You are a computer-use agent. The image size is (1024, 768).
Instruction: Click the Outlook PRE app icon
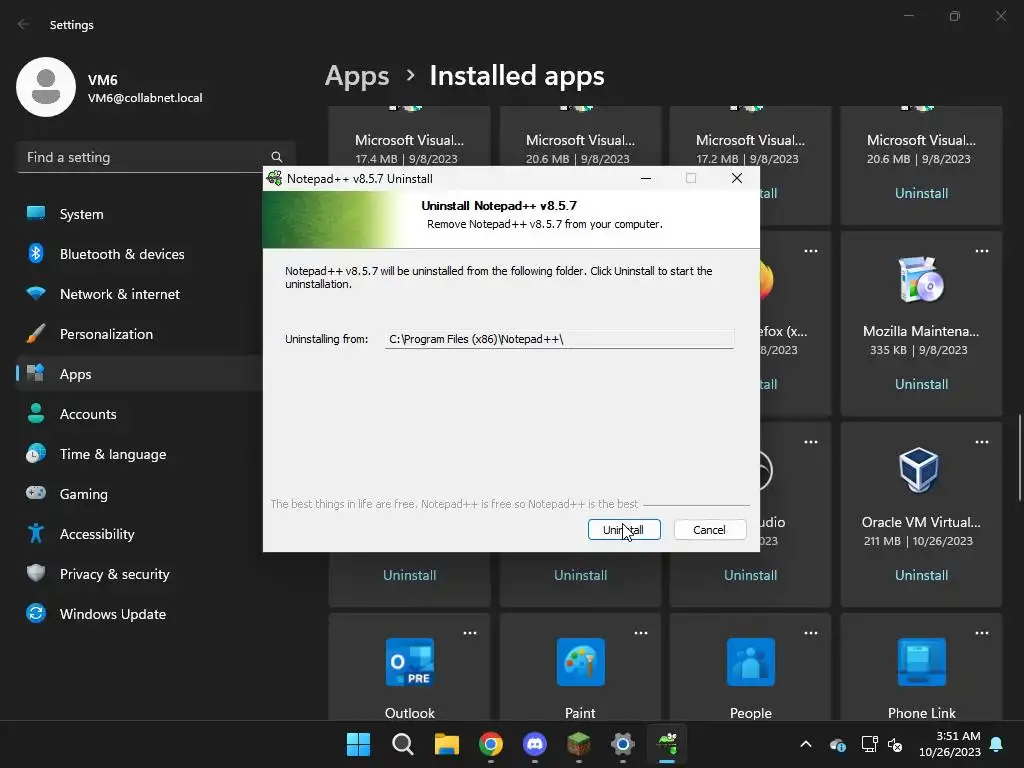pos(409,662)
